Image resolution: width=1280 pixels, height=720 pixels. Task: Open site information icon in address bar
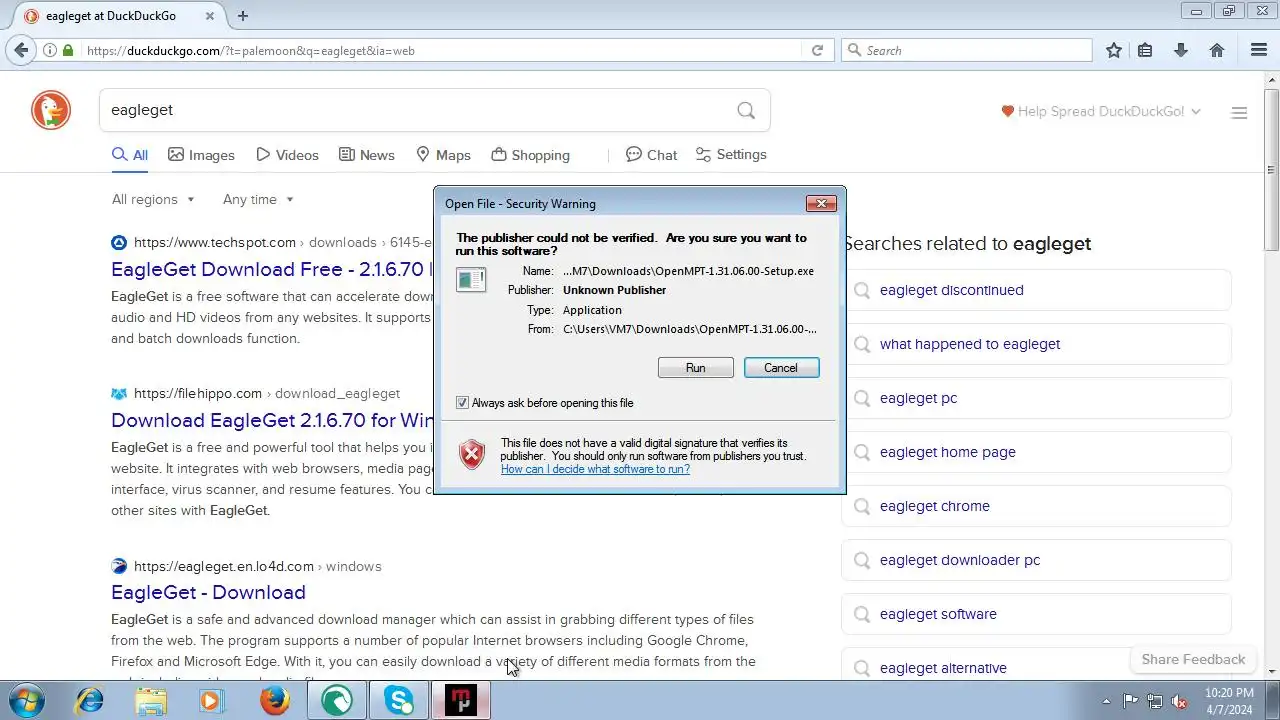click(x=49, y=50)
